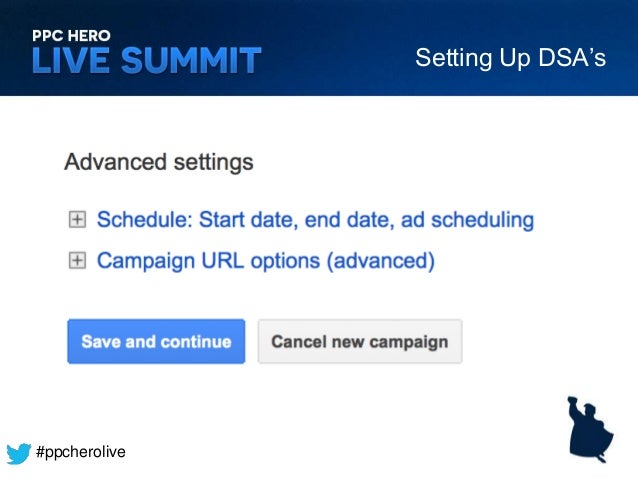Click the Setting Up DSA's slide title

(510, 59)
